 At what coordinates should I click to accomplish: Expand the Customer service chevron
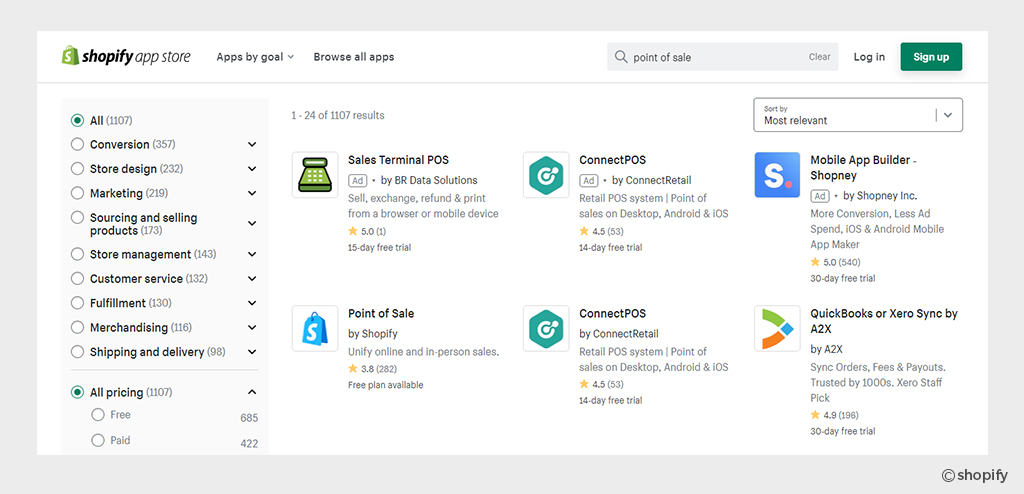pyautogui.click(x=252, y=278)
